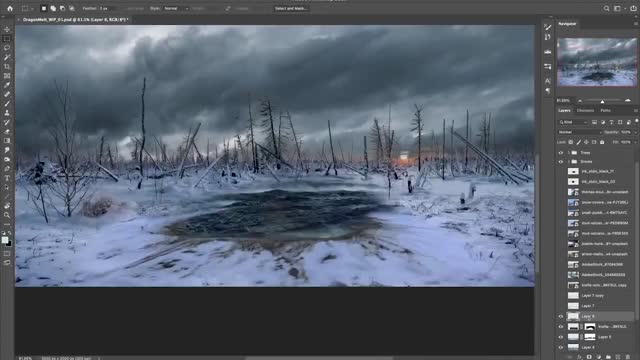
Task: Open the Layers panel menu
Action: tap(636, 111)
